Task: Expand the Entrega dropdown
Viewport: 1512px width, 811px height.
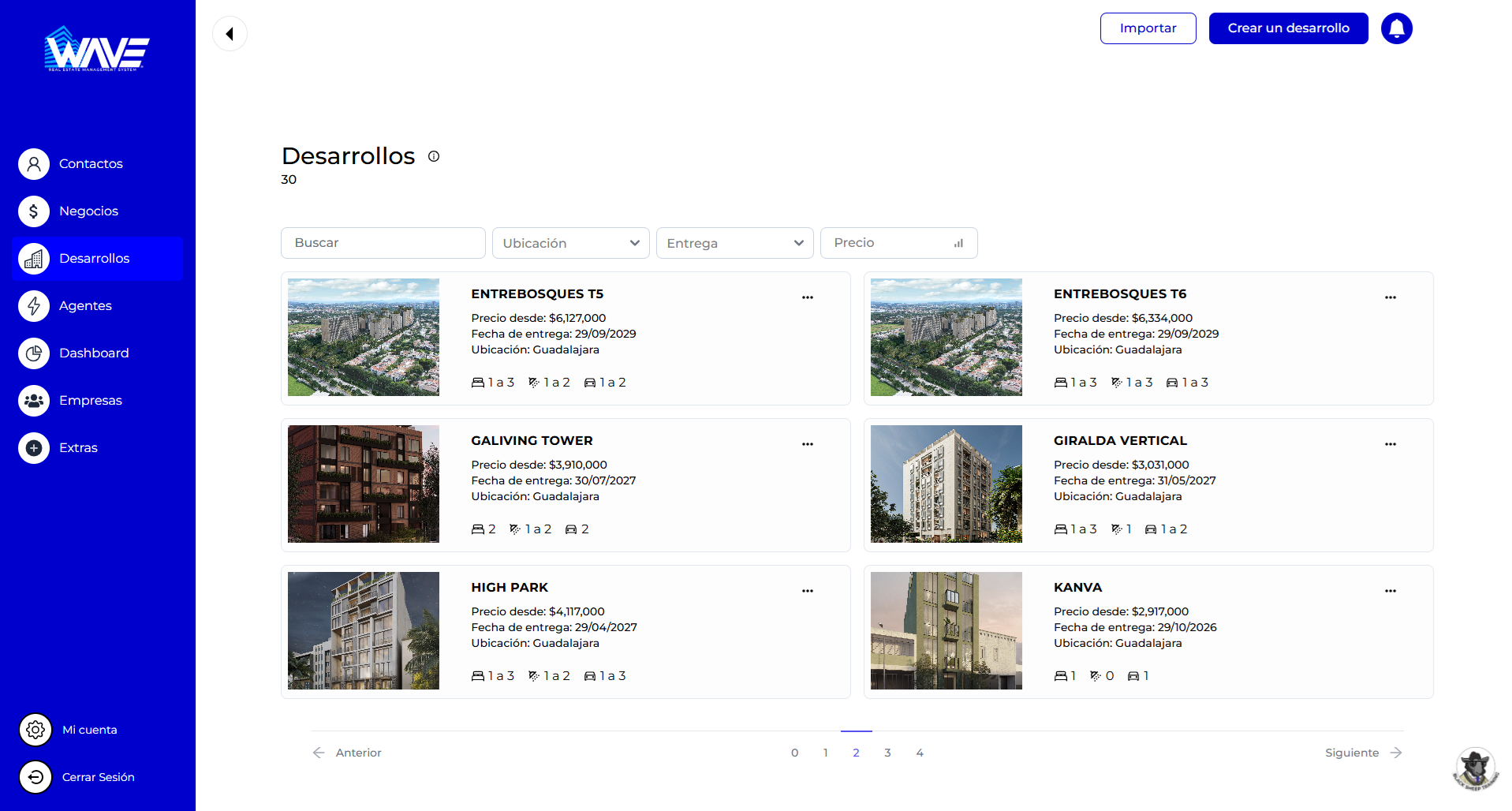Action: tap(735, 243)
